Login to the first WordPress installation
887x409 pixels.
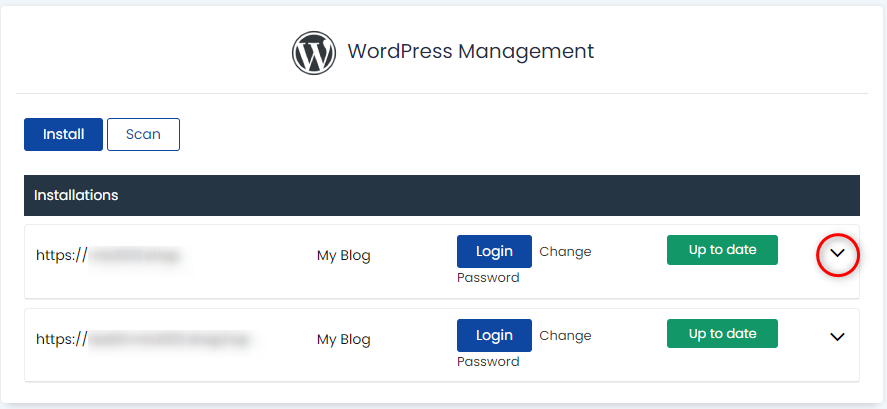tap(494, 251)
